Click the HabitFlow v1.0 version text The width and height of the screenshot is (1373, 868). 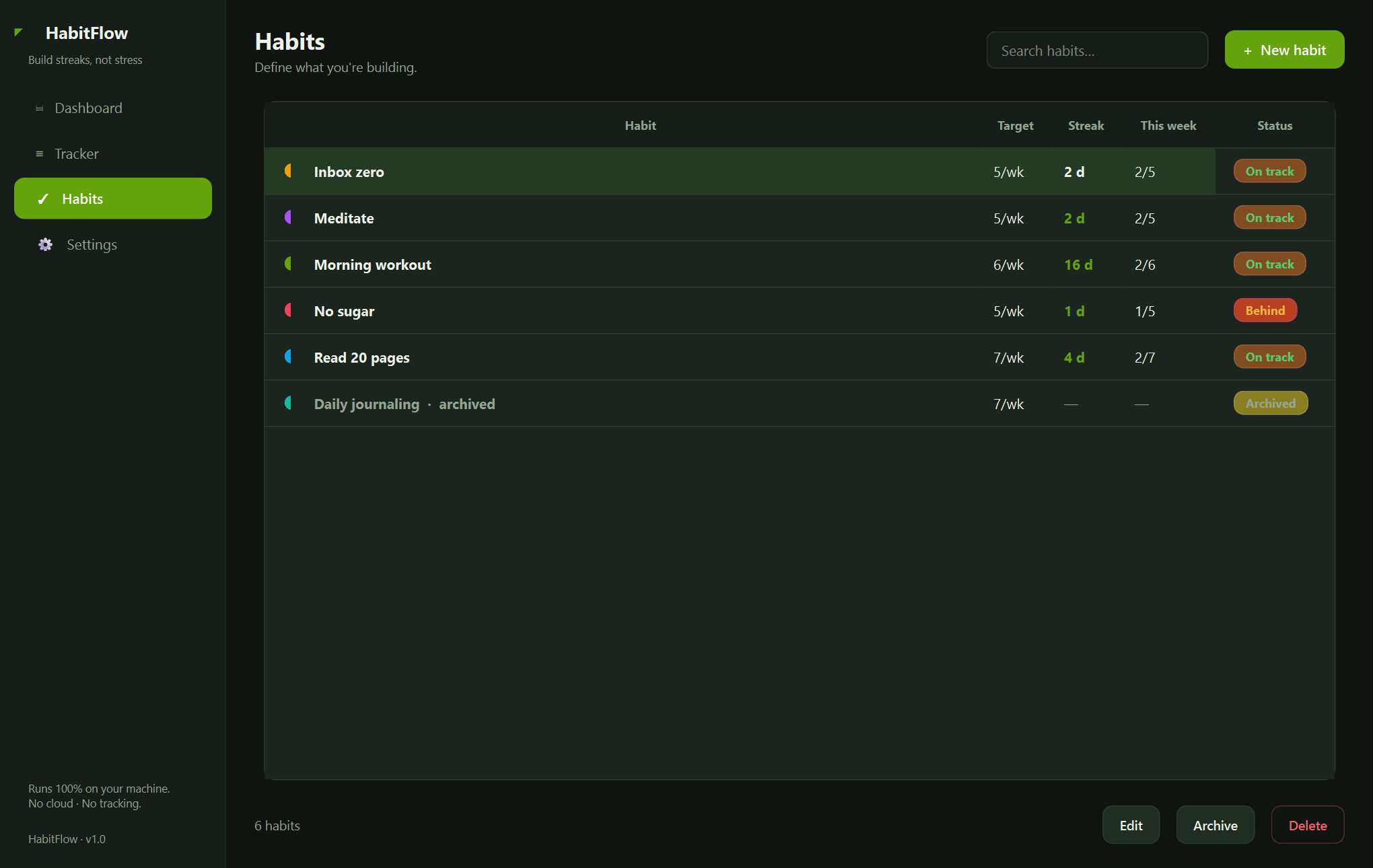[67, 839]
